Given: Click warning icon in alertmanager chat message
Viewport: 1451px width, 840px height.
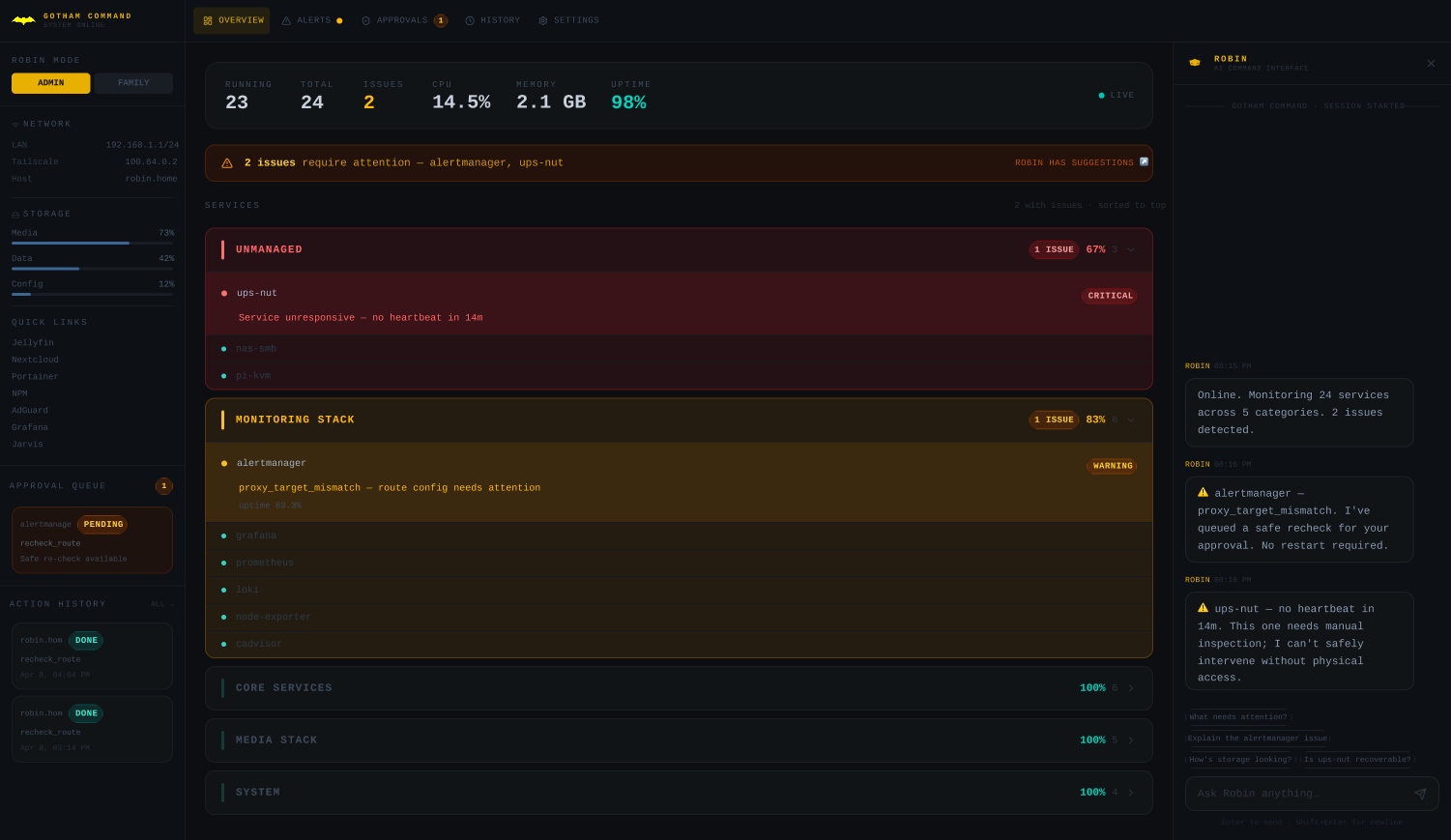Looking at the screenshot, I should pyautogui.click(x=1203, y=492).
